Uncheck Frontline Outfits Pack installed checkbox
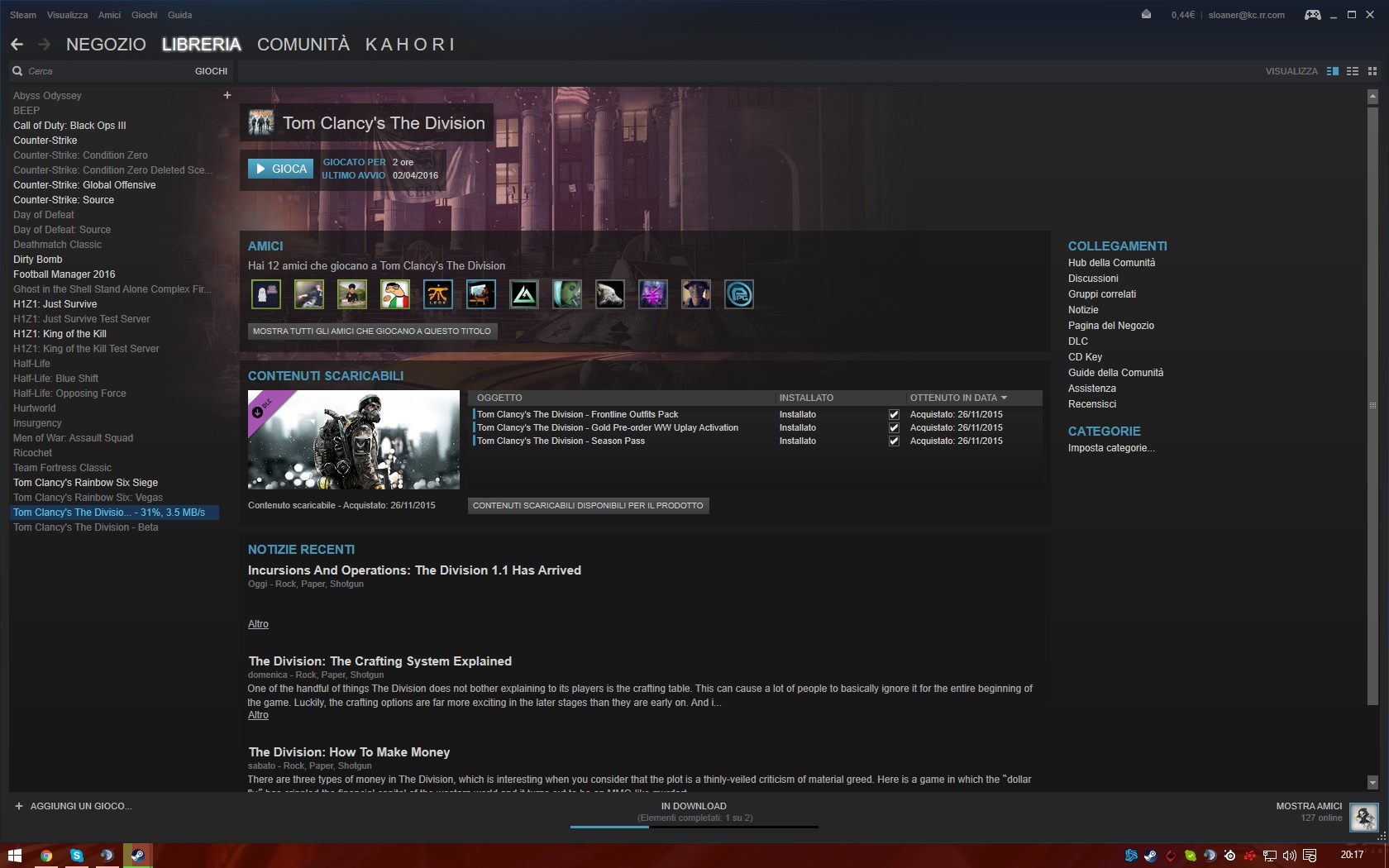The height and width of the screenshot is (868, 1389). coord(894,415)
